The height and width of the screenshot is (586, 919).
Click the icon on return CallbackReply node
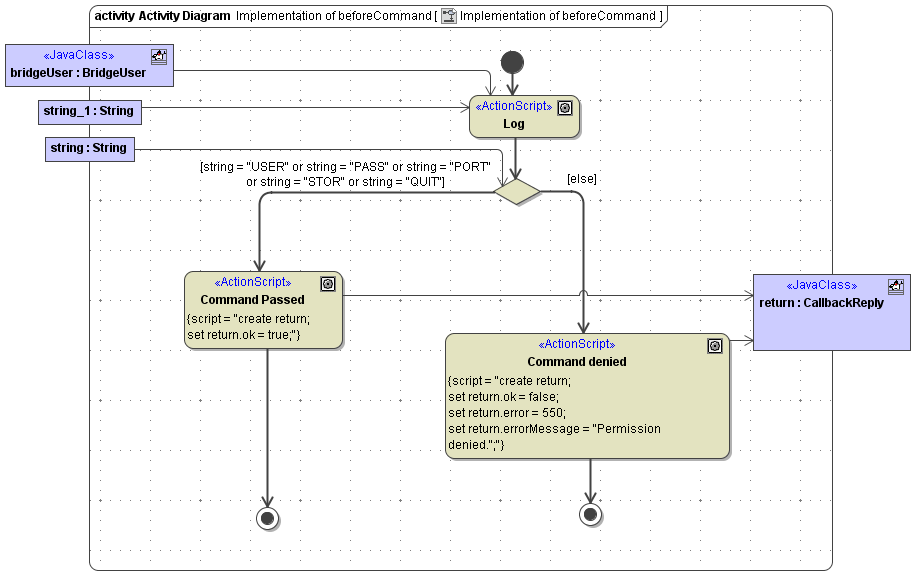895,287
